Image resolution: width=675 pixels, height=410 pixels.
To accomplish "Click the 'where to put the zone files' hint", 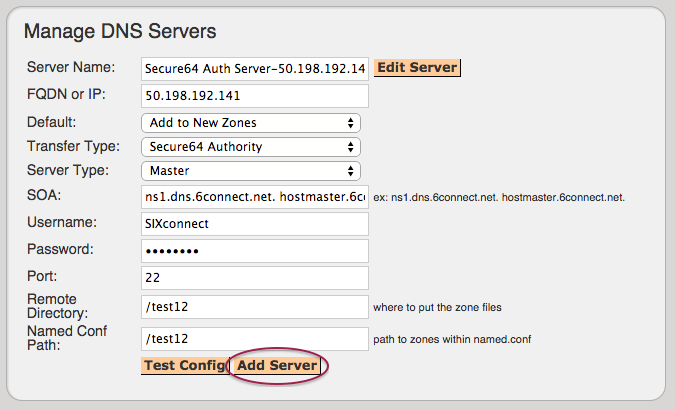I will point(437,308).
